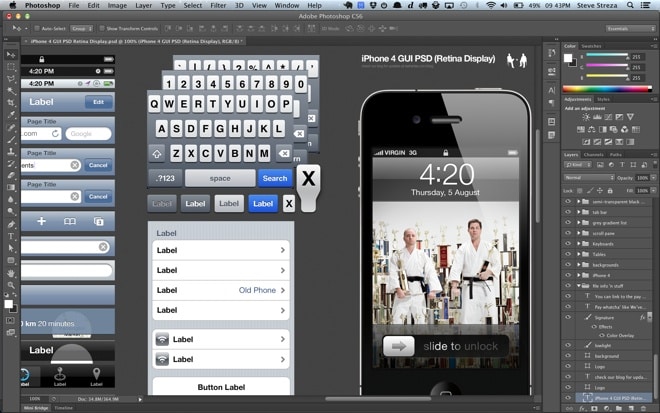Select the Eyedropper tool

coord(11,115)
